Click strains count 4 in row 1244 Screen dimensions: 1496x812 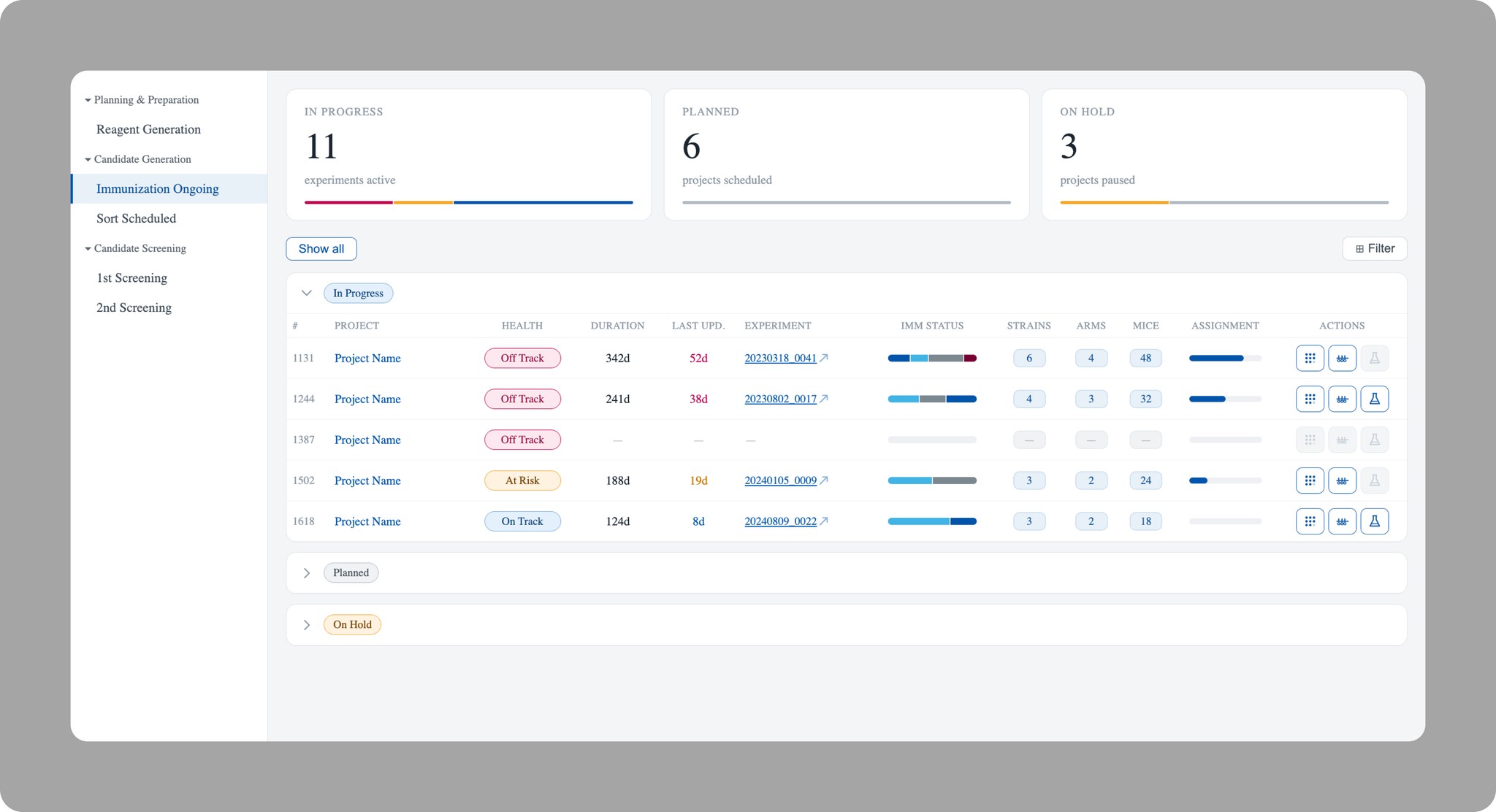(x=1029, y=399)
